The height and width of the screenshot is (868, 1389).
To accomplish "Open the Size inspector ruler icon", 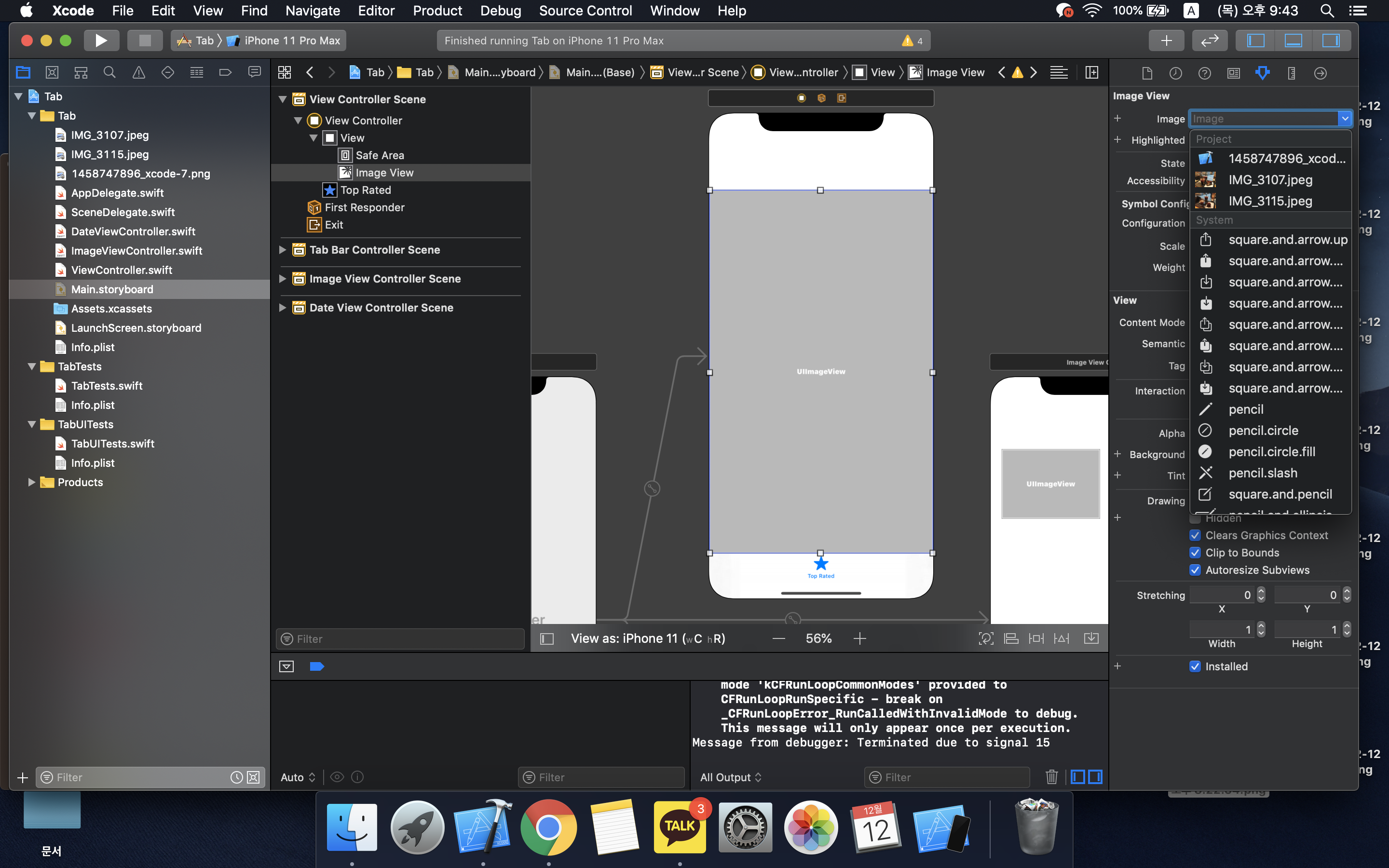I will [x=1291, y=73].
